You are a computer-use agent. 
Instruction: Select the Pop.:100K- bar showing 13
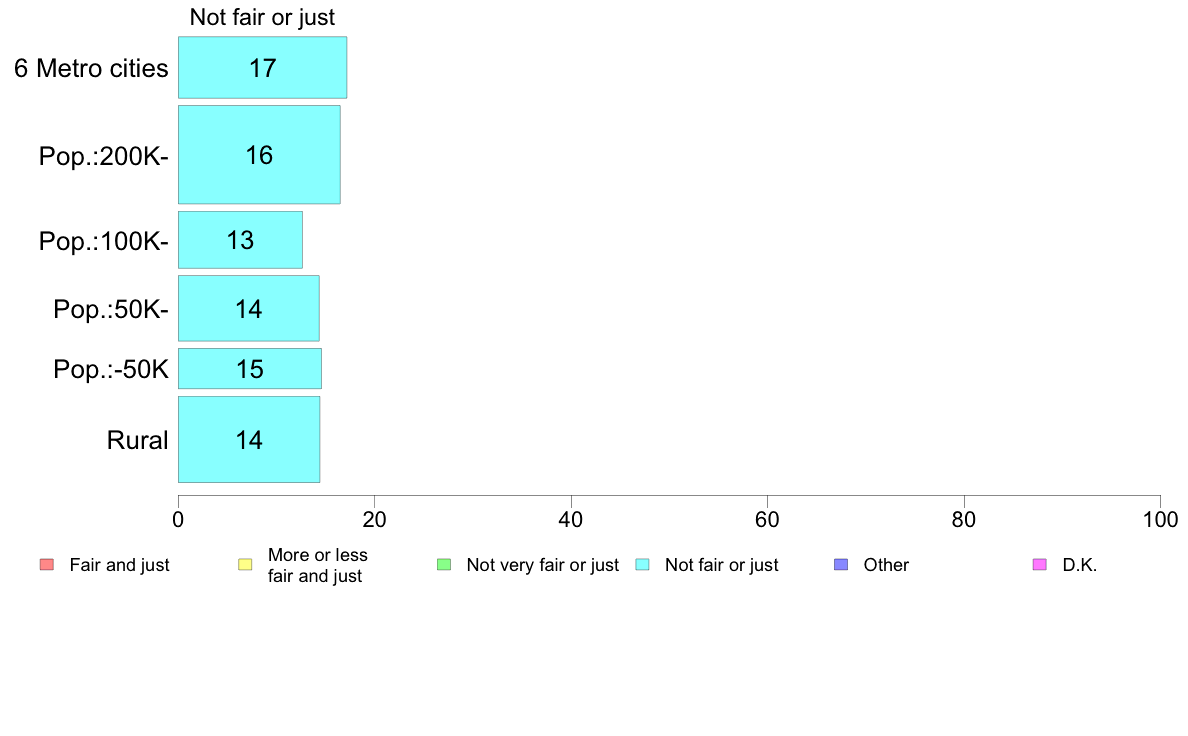point(240,240)
